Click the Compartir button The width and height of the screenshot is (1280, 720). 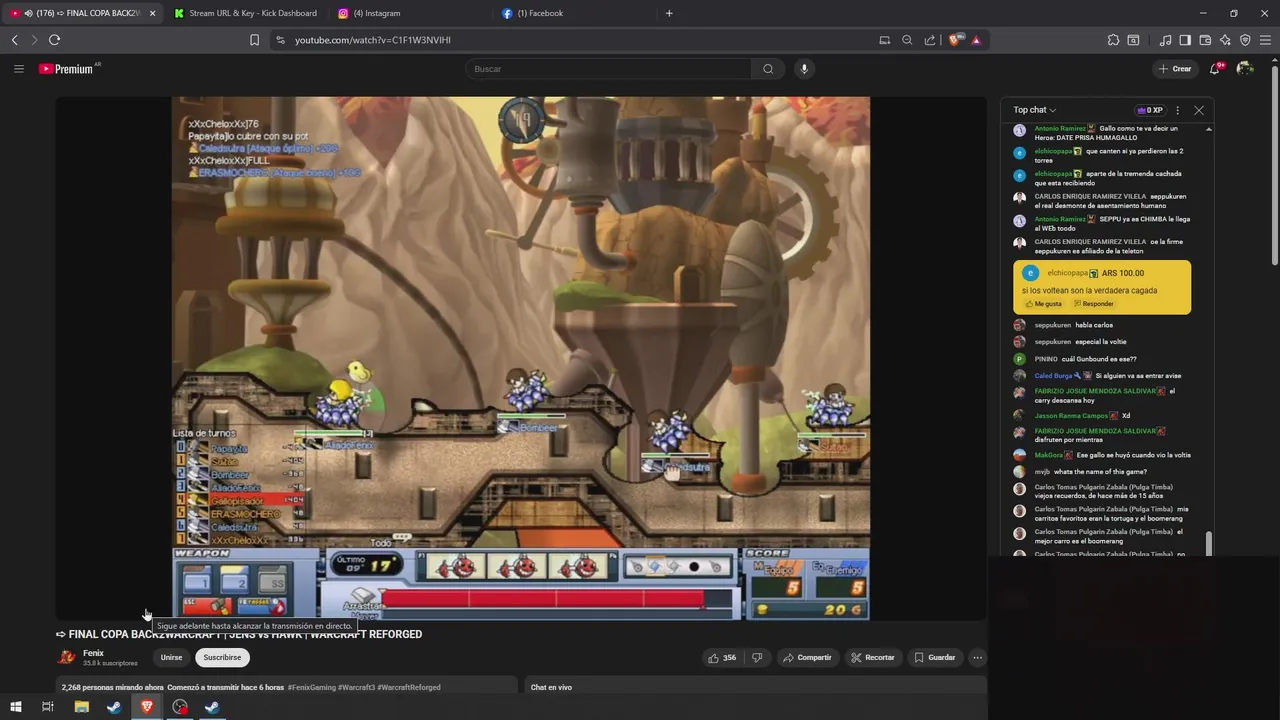click(x=807, y=657)
